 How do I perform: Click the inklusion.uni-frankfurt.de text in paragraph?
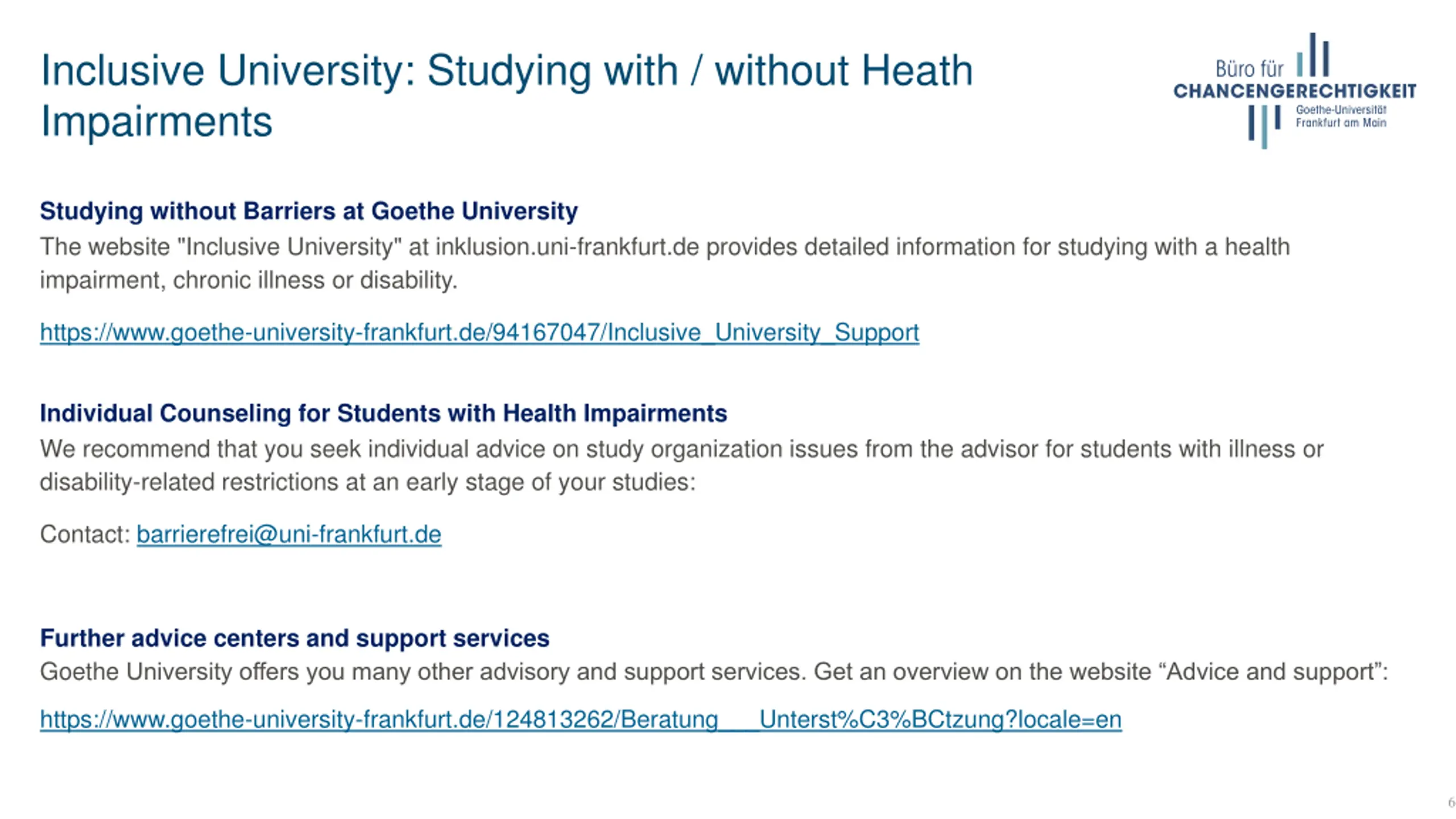pyautogui.click(x=567, y=247)
